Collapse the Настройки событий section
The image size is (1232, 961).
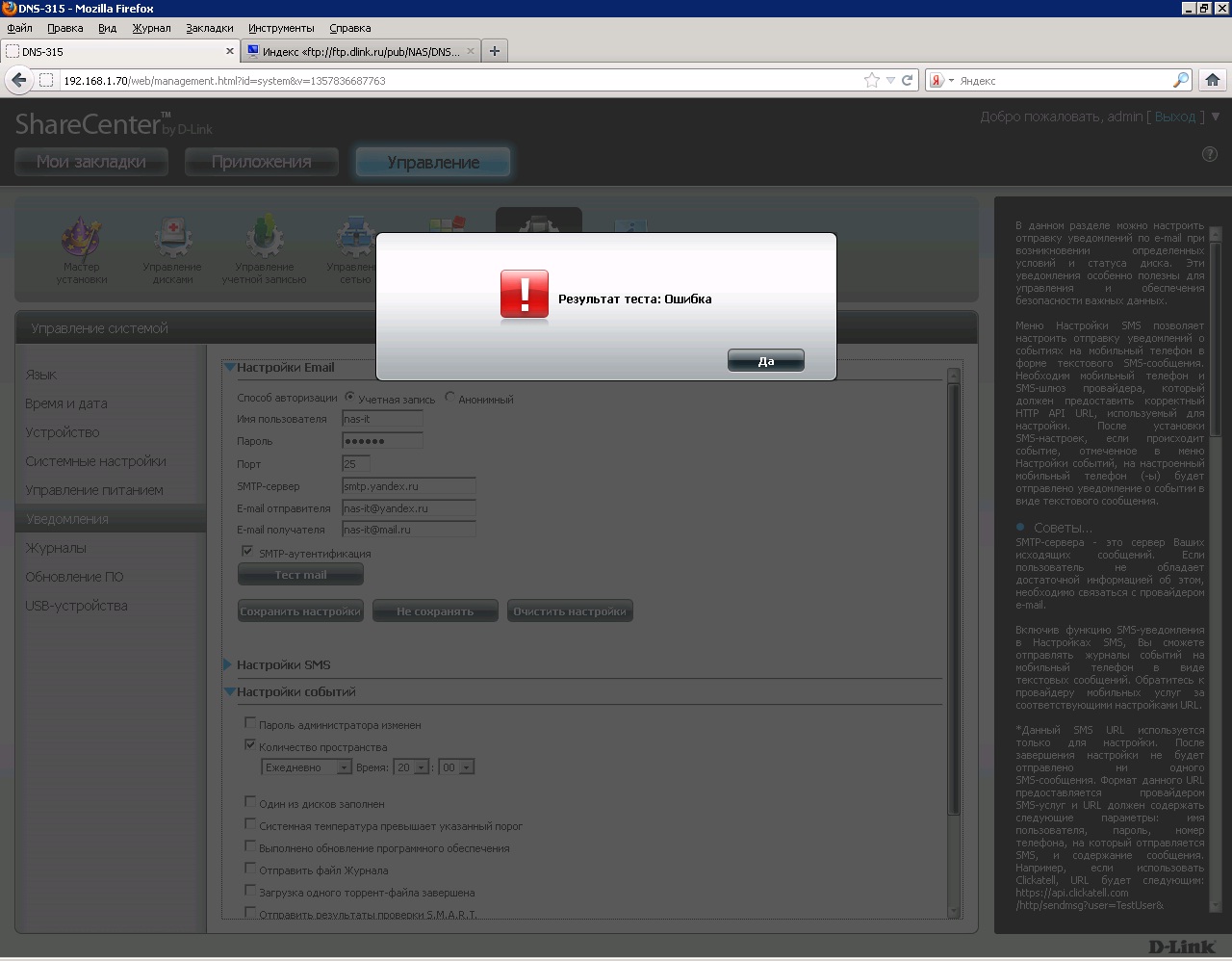[229, 691]
